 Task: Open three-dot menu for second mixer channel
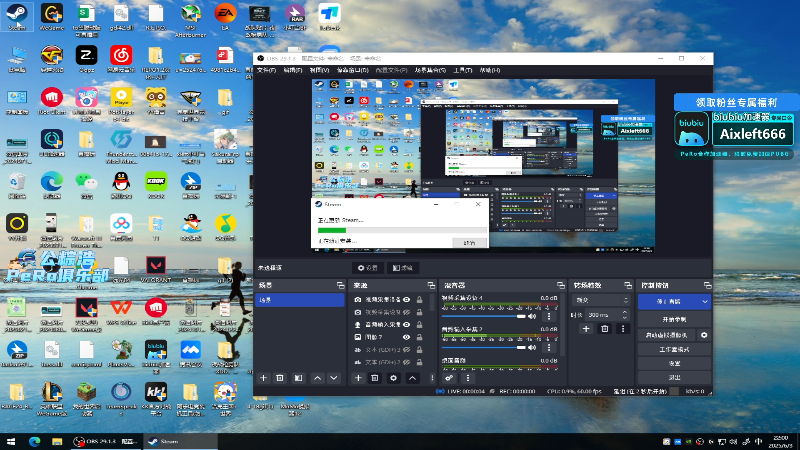pos(549,347)
